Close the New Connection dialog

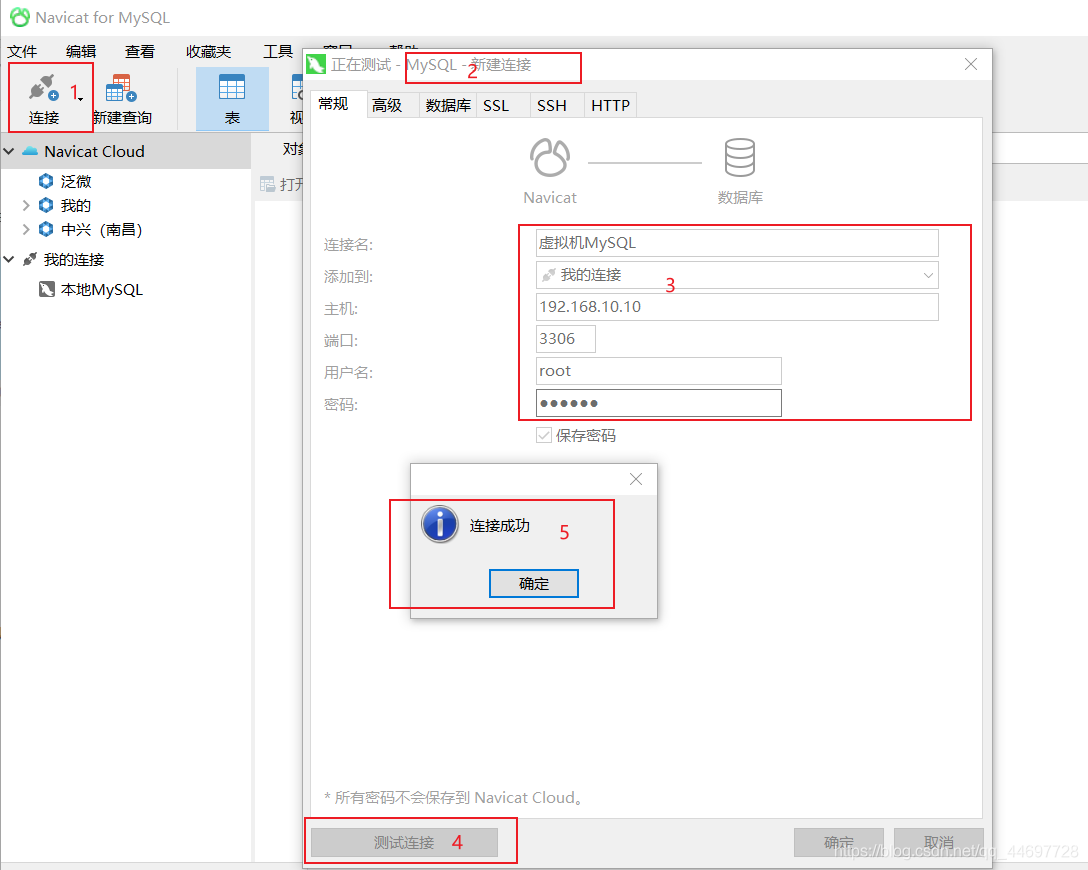(x=971, y=65)
